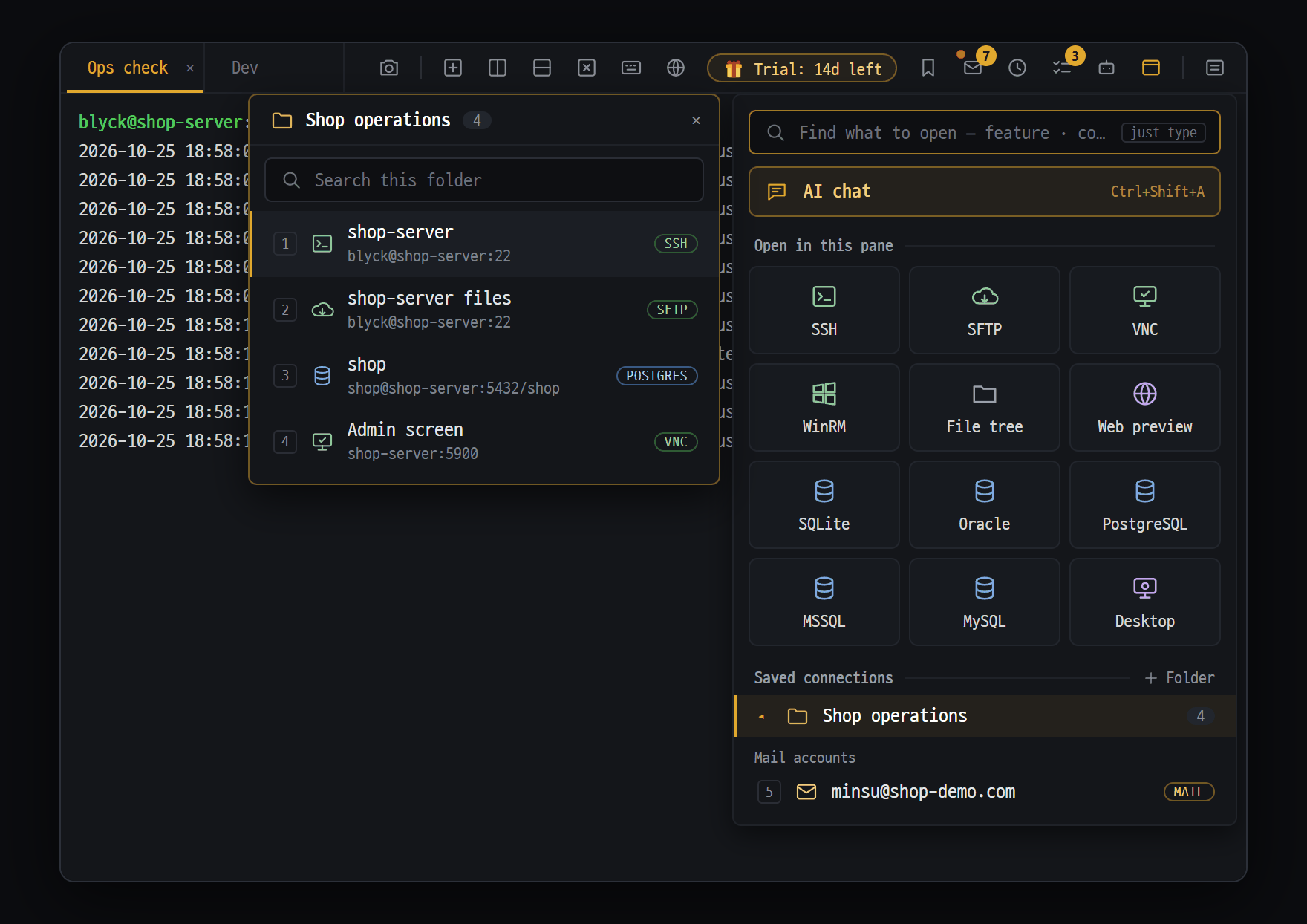Open the MySQL tile
This screenshot has width=1307, height=924.
tap(985, 602)
